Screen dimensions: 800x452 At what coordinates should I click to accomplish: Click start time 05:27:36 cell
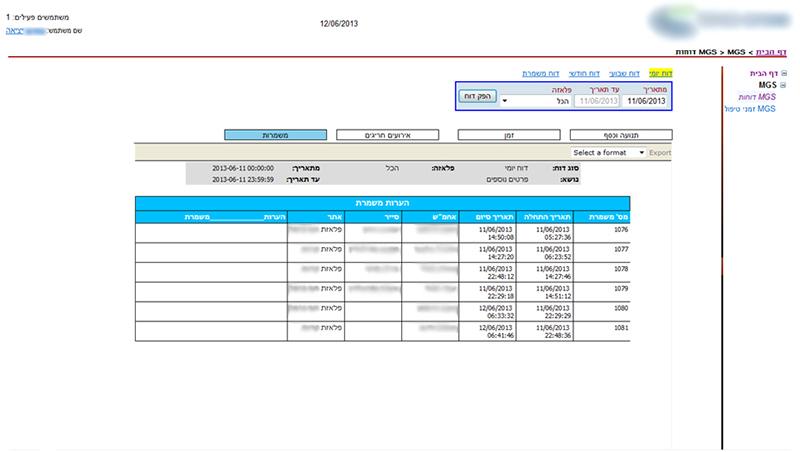(545, 233)
